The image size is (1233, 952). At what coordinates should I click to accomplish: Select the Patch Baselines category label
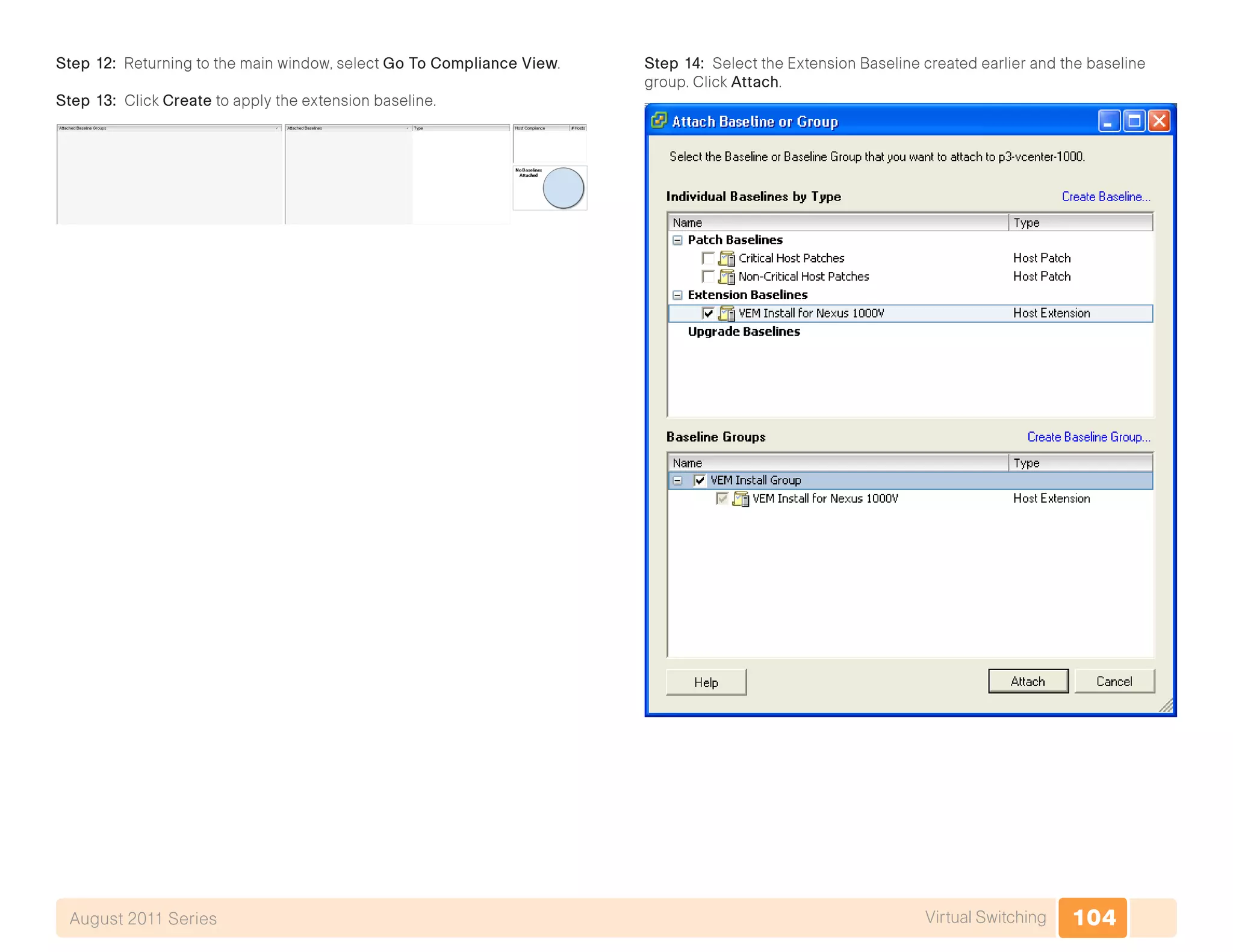click(735, 240)
